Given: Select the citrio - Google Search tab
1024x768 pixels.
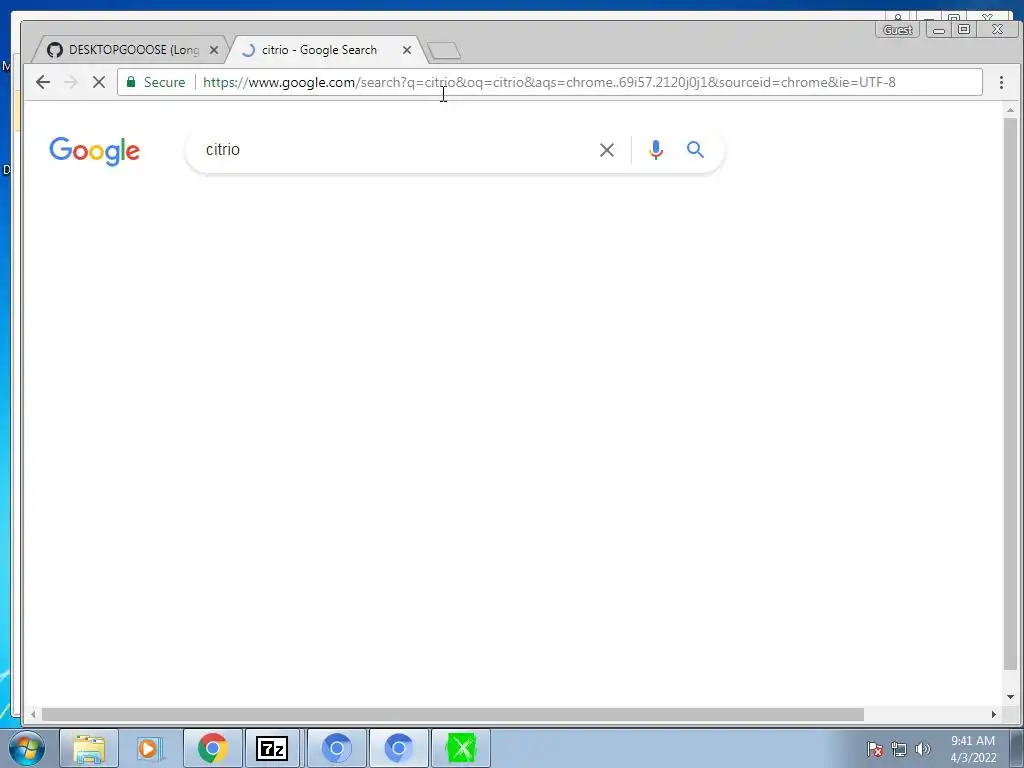Looking at the screenshot, I should coord(327,50).
